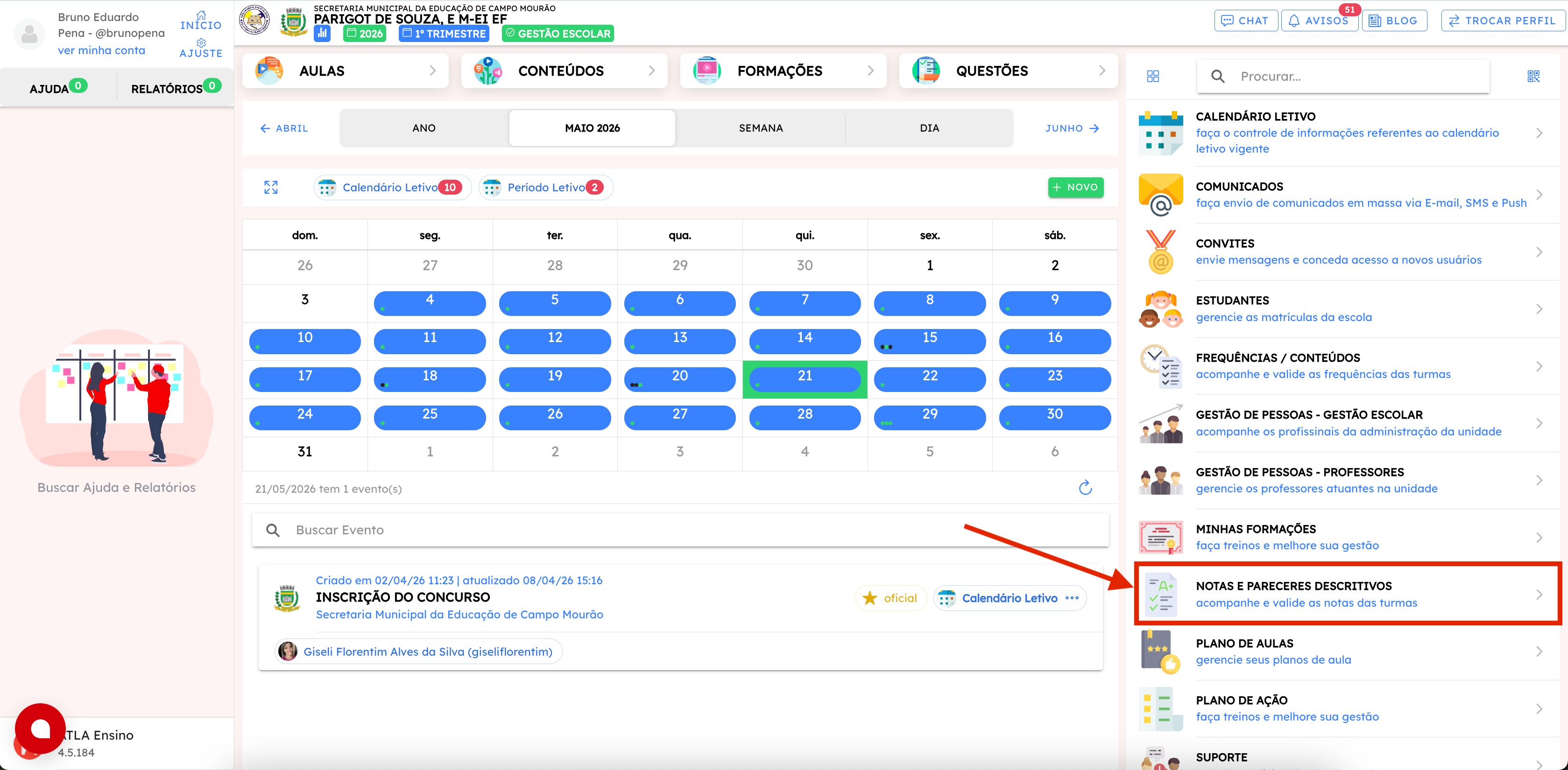Open the Convites medal icon
This screenshot has height=770, width=1568.
point(1160,252)
